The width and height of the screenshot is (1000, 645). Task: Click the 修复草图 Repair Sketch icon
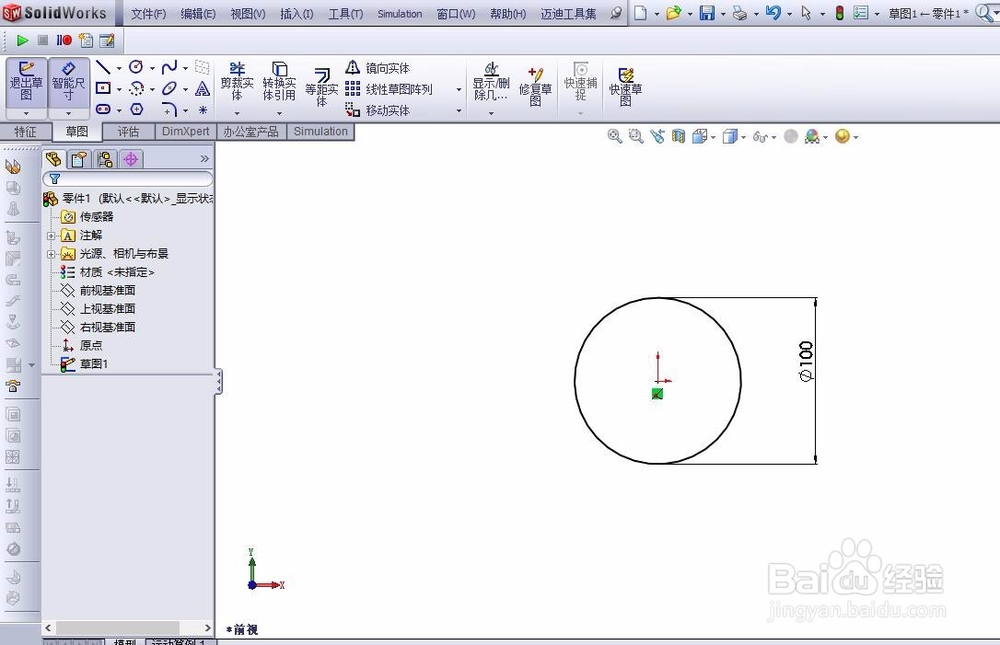536,82
